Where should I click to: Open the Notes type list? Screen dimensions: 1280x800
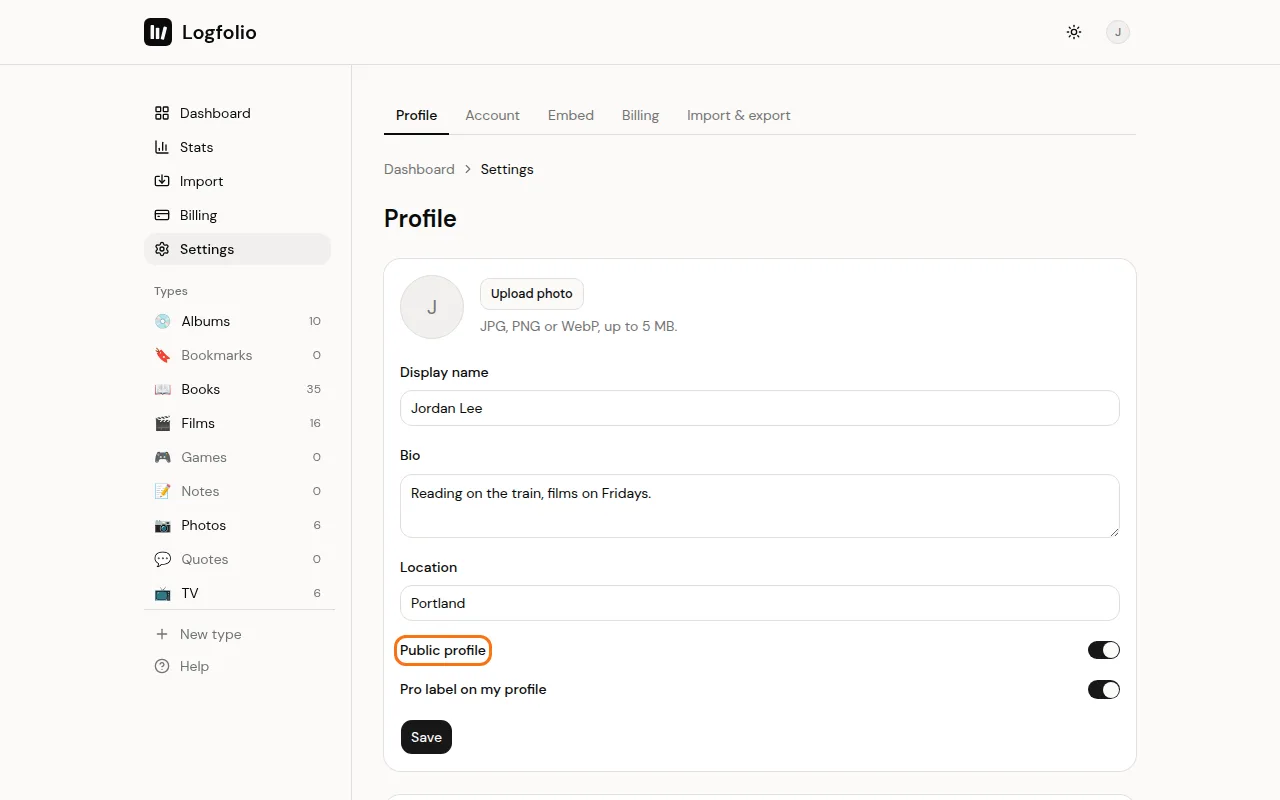click(237, 491)
